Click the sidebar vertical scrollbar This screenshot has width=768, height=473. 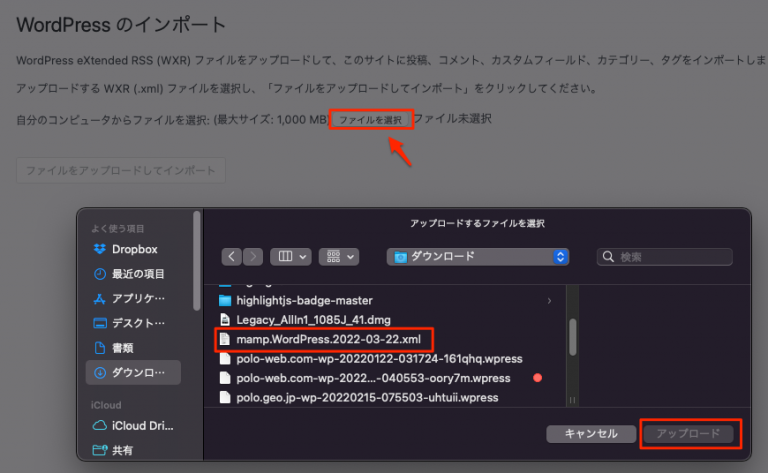(196, 260)
